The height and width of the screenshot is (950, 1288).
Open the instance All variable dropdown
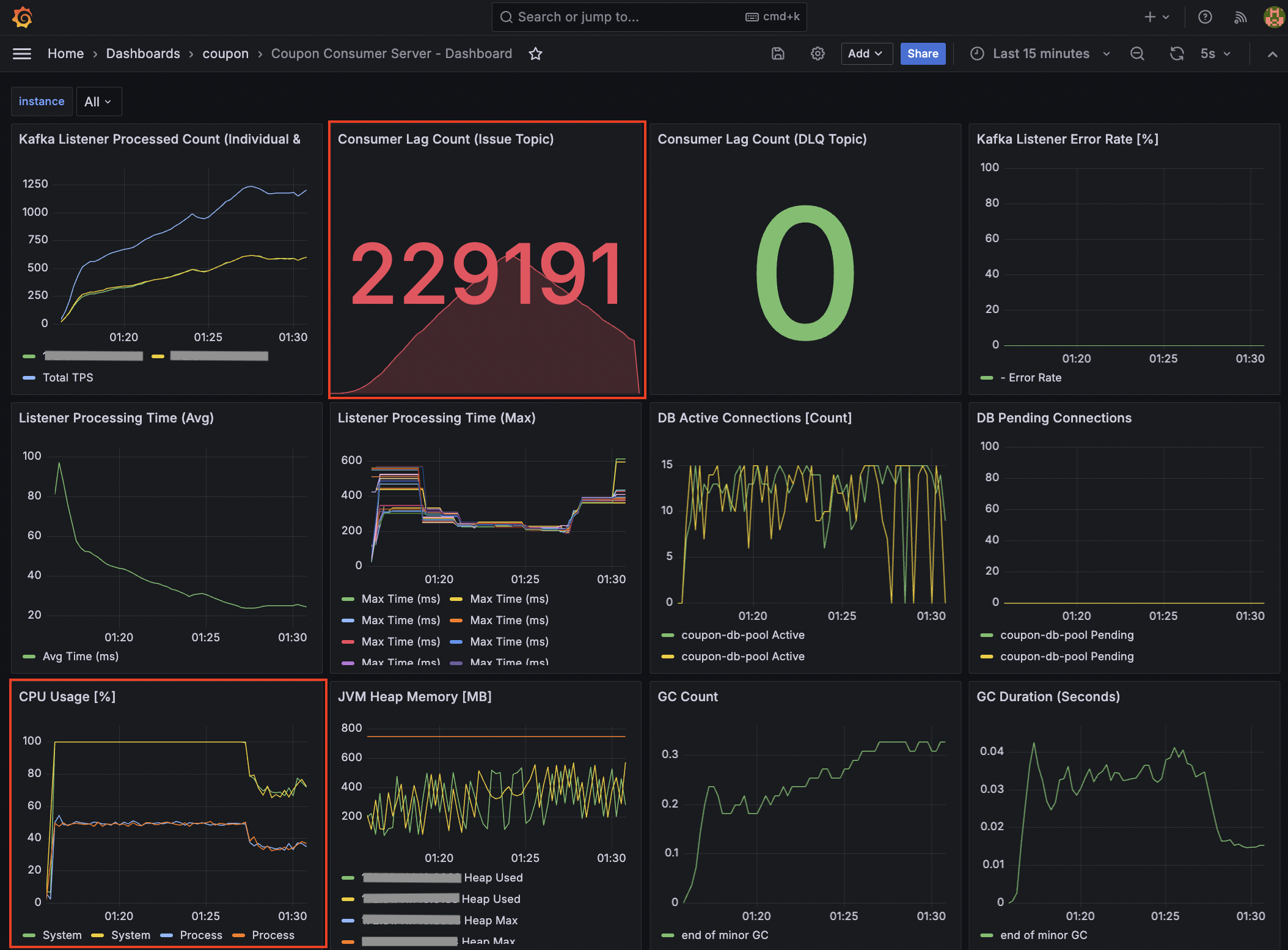(x=98, y=101)
